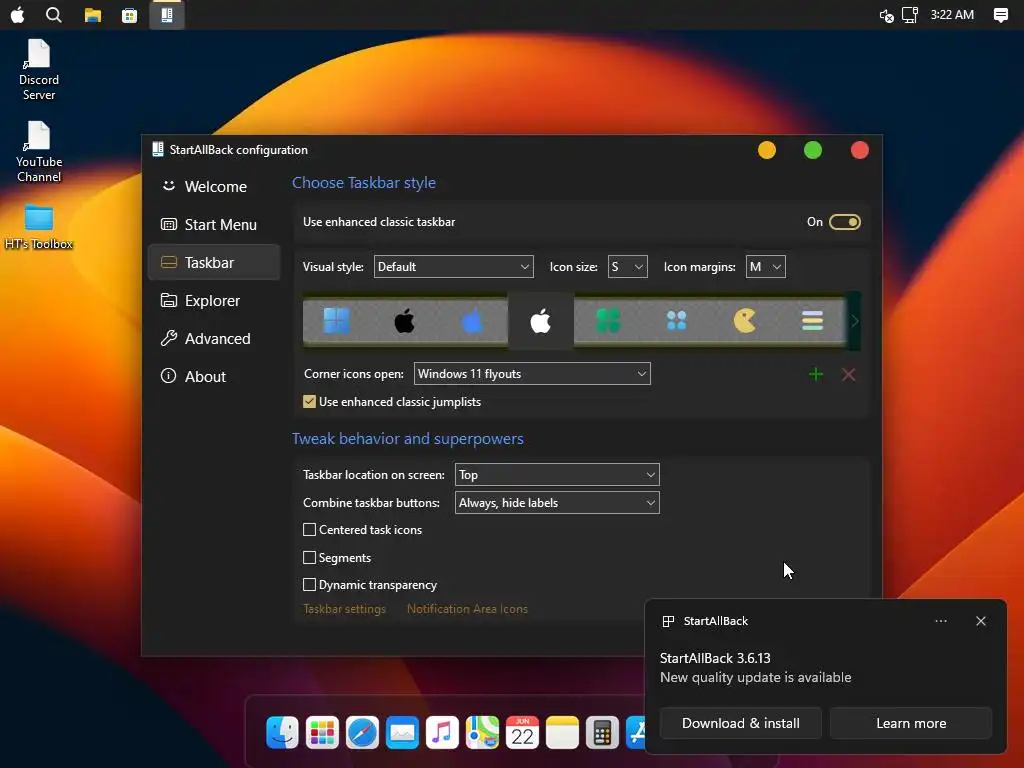
Task: Open the network tray icon
Action: 910,15
